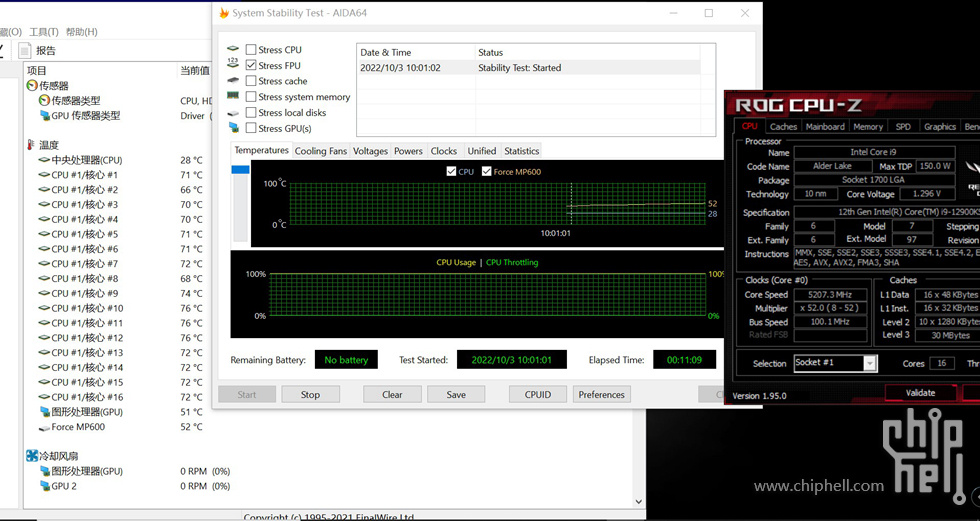980x521 pixels.
Task: Click the CPU chip icon beside Stress CPU
Action: click(233, 49)
